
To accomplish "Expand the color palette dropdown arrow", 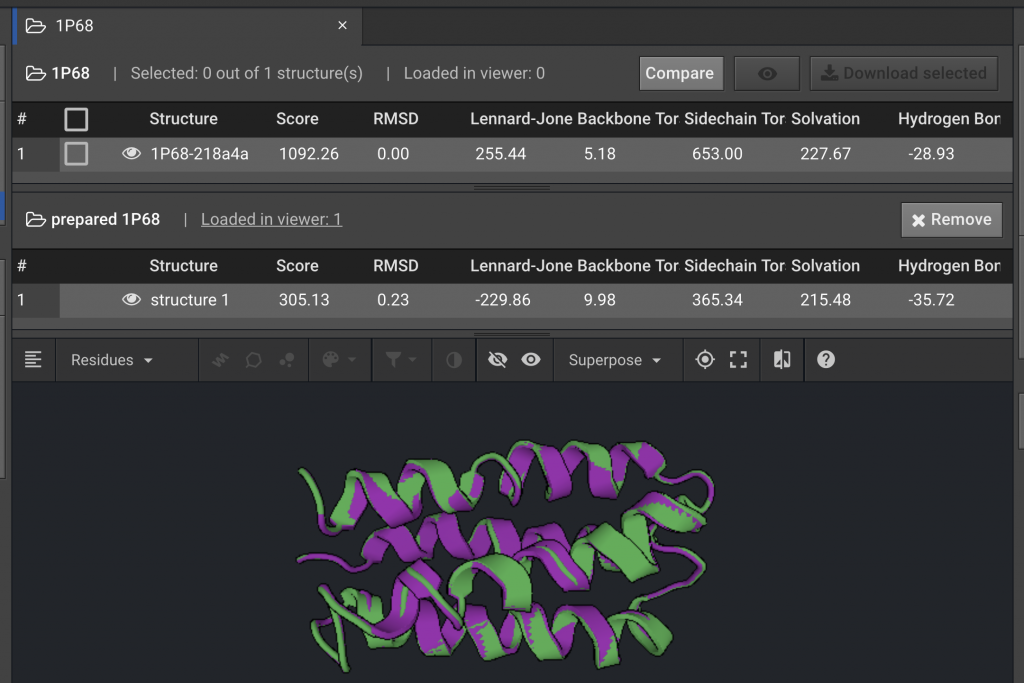I will (x=352, y=360).
